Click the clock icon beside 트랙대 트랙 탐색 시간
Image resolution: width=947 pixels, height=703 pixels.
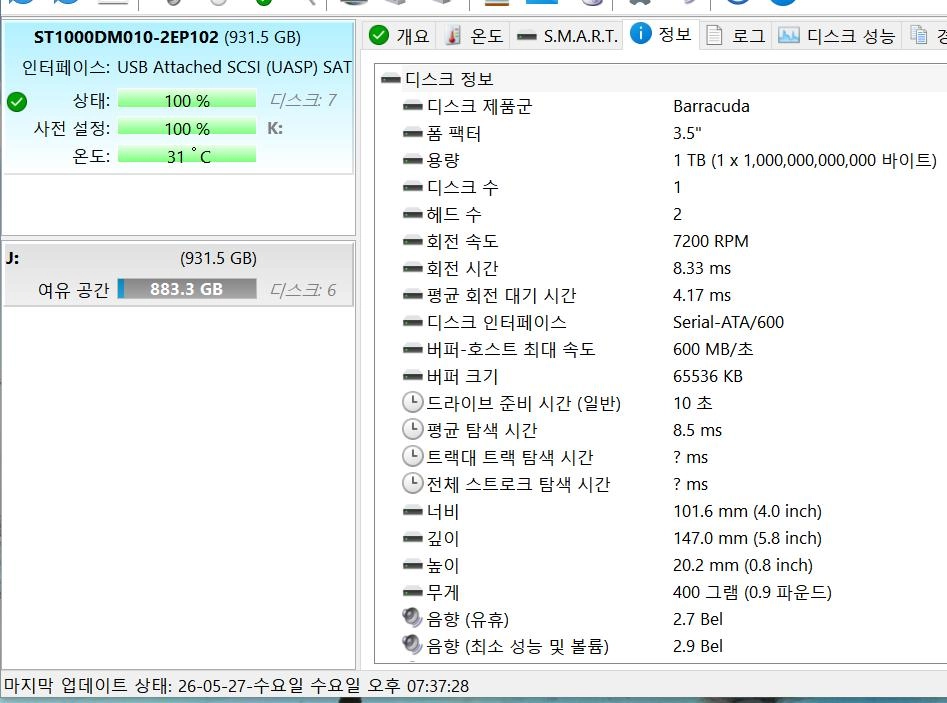point(413,456)
